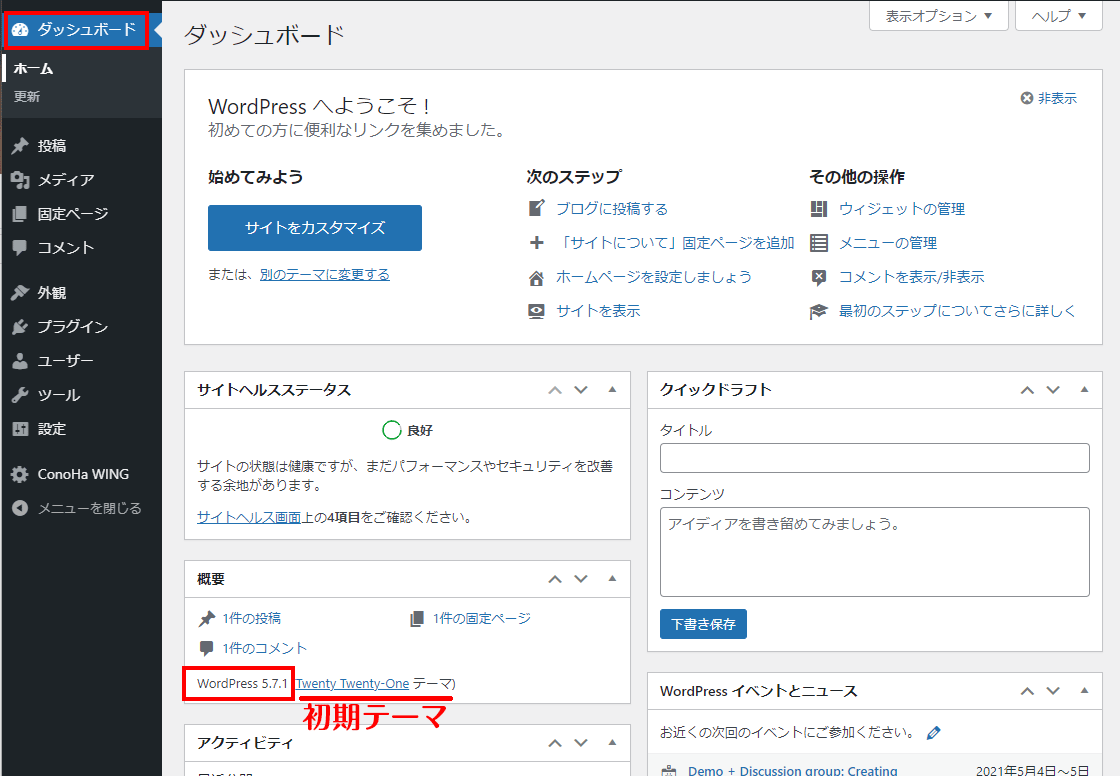Click the home icon beside ホームページを設定しましょう
Viewport: 1120px width, 776px height.
click(x=536, y=277)
